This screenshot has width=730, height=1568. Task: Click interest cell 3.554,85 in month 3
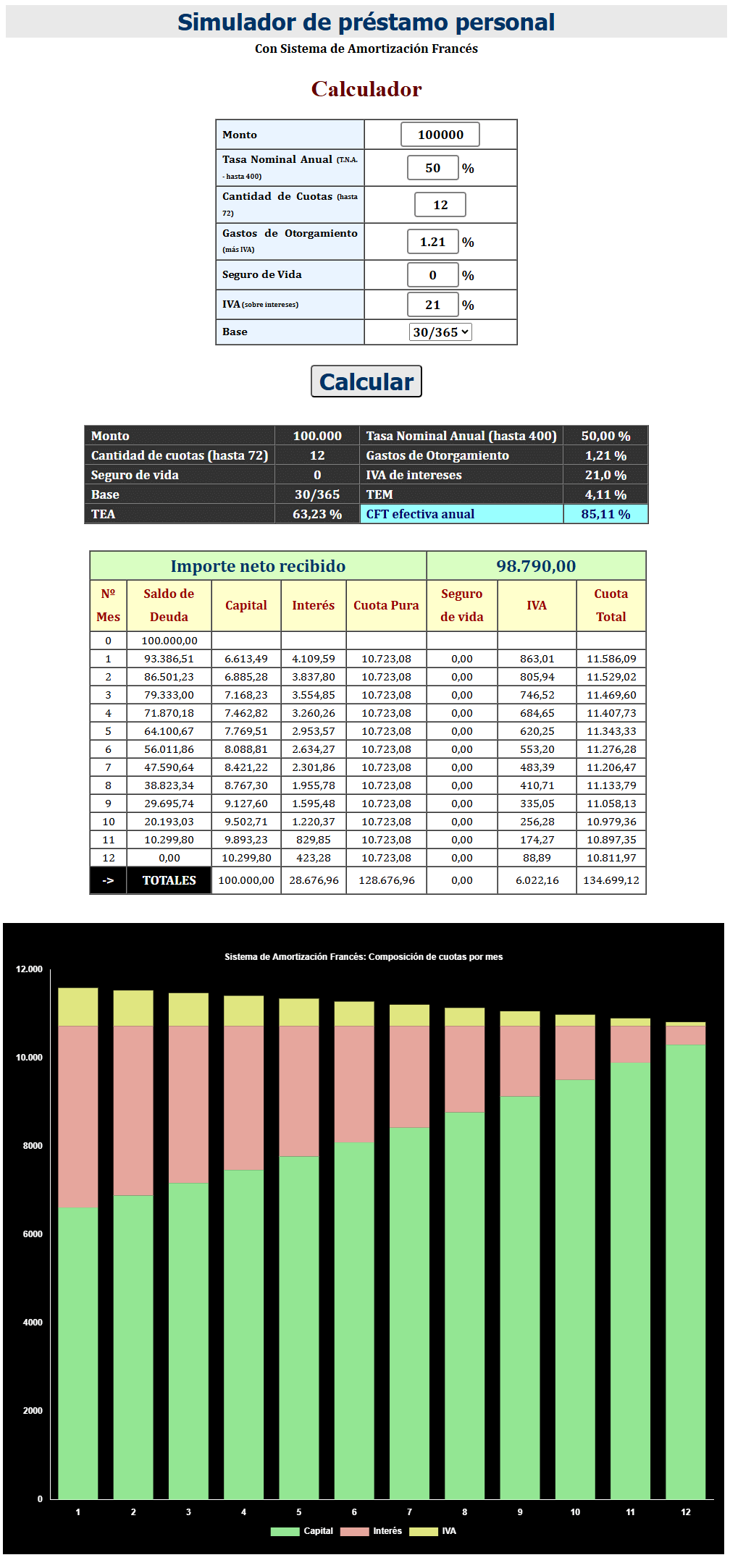pyautogui.click(x=313, y=695)
